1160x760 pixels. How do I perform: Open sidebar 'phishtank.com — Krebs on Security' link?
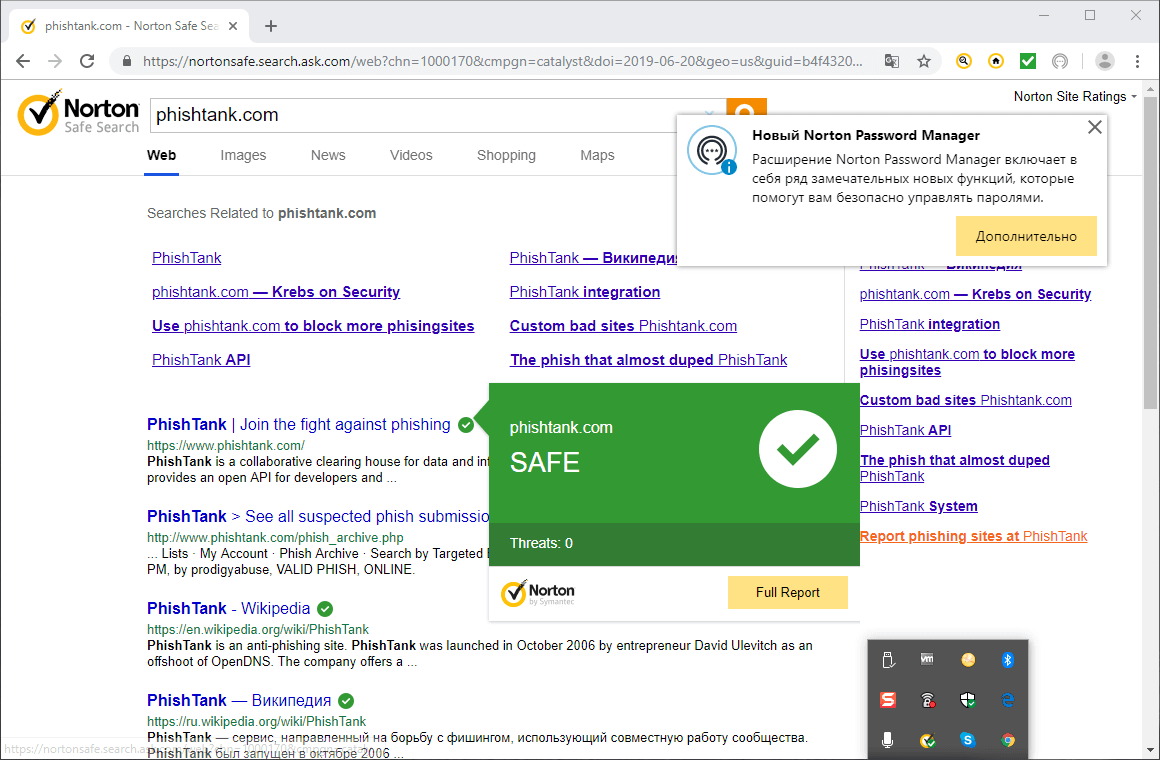click(975, 294)
